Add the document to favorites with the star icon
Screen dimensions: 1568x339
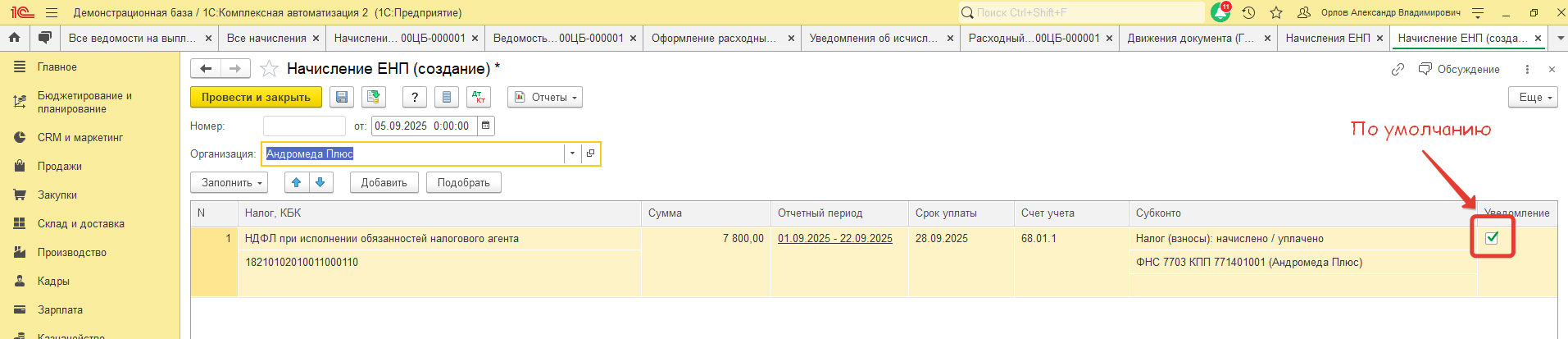(x=269, y=69)
